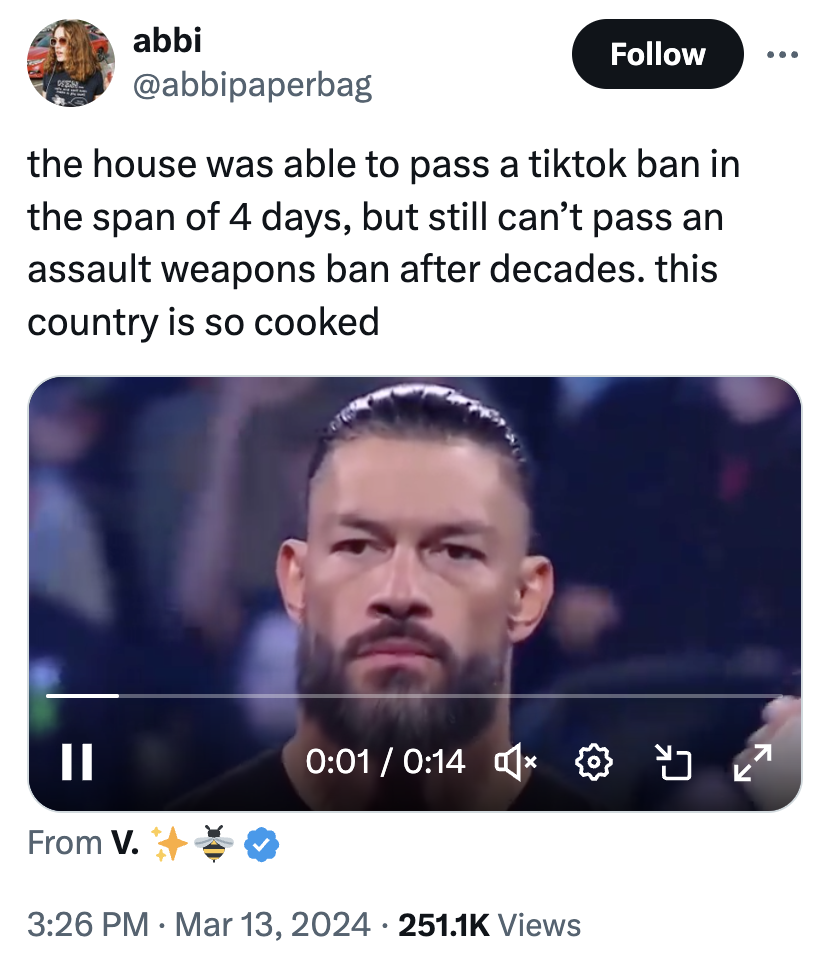Viewport: 830px width, 979px height.
Task: Click the sparkles emoji in the From line
Action: [x=167, y=845]
